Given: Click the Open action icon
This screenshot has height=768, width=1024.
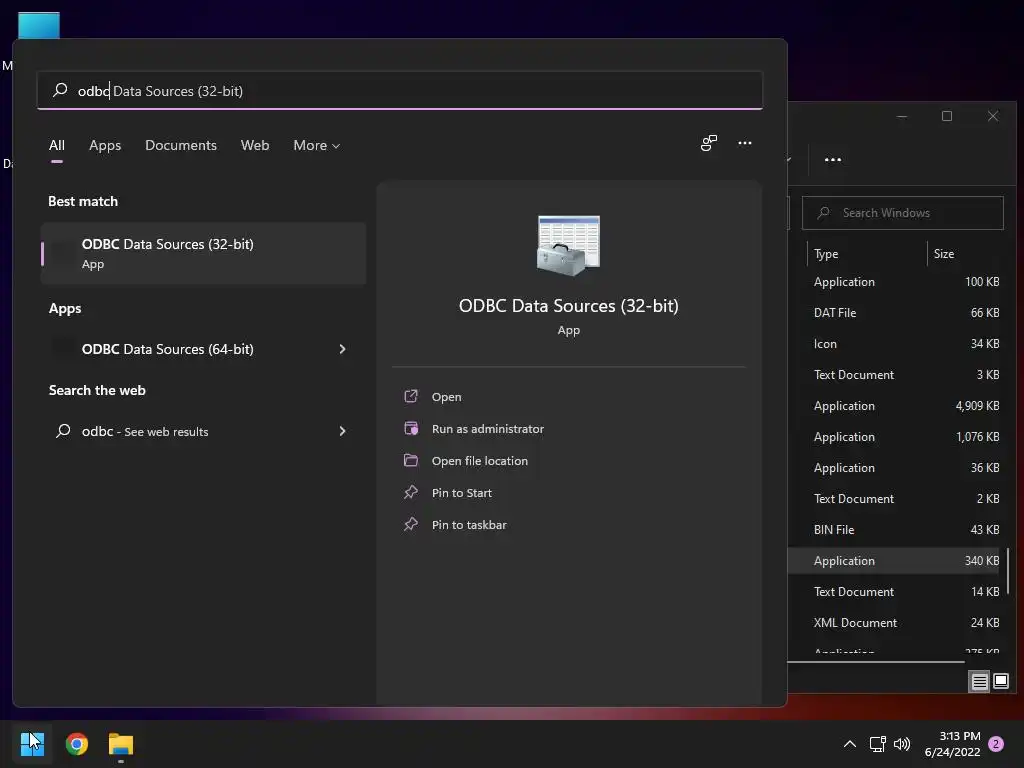Looking at the screenshot, I should coord(411,396).
